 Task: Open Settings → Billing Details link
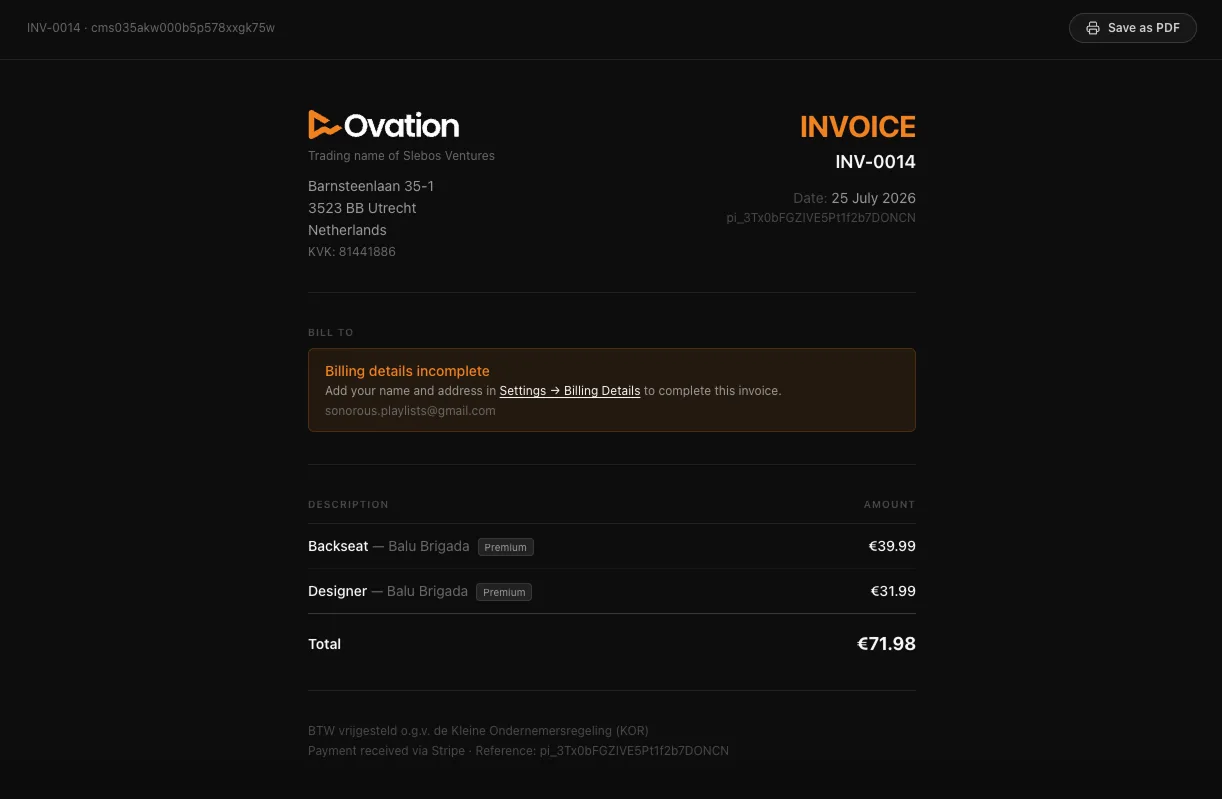[x=570, y=391]
